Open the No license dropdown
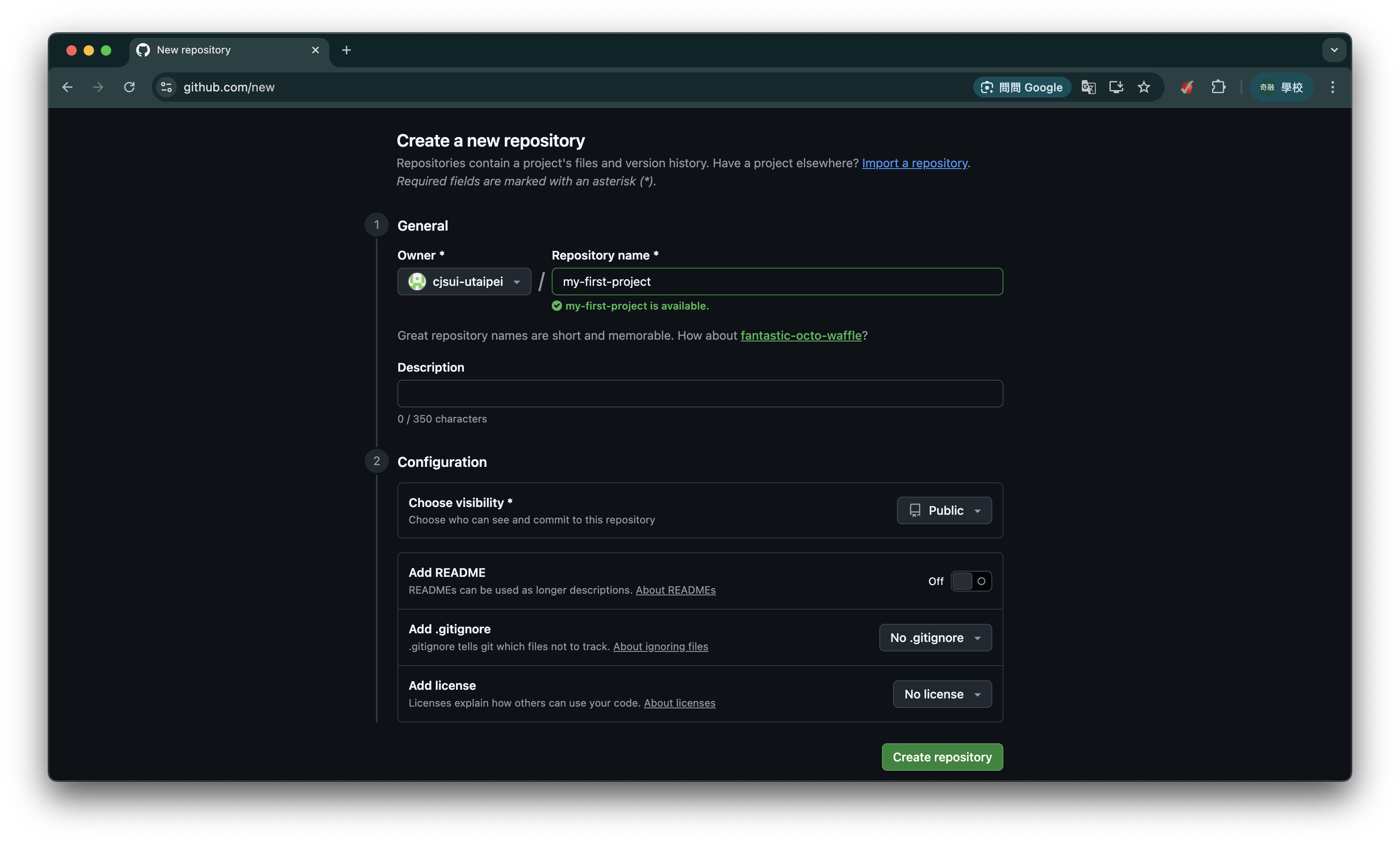This screenshot has height=845, width=1400. click(942, 694)
